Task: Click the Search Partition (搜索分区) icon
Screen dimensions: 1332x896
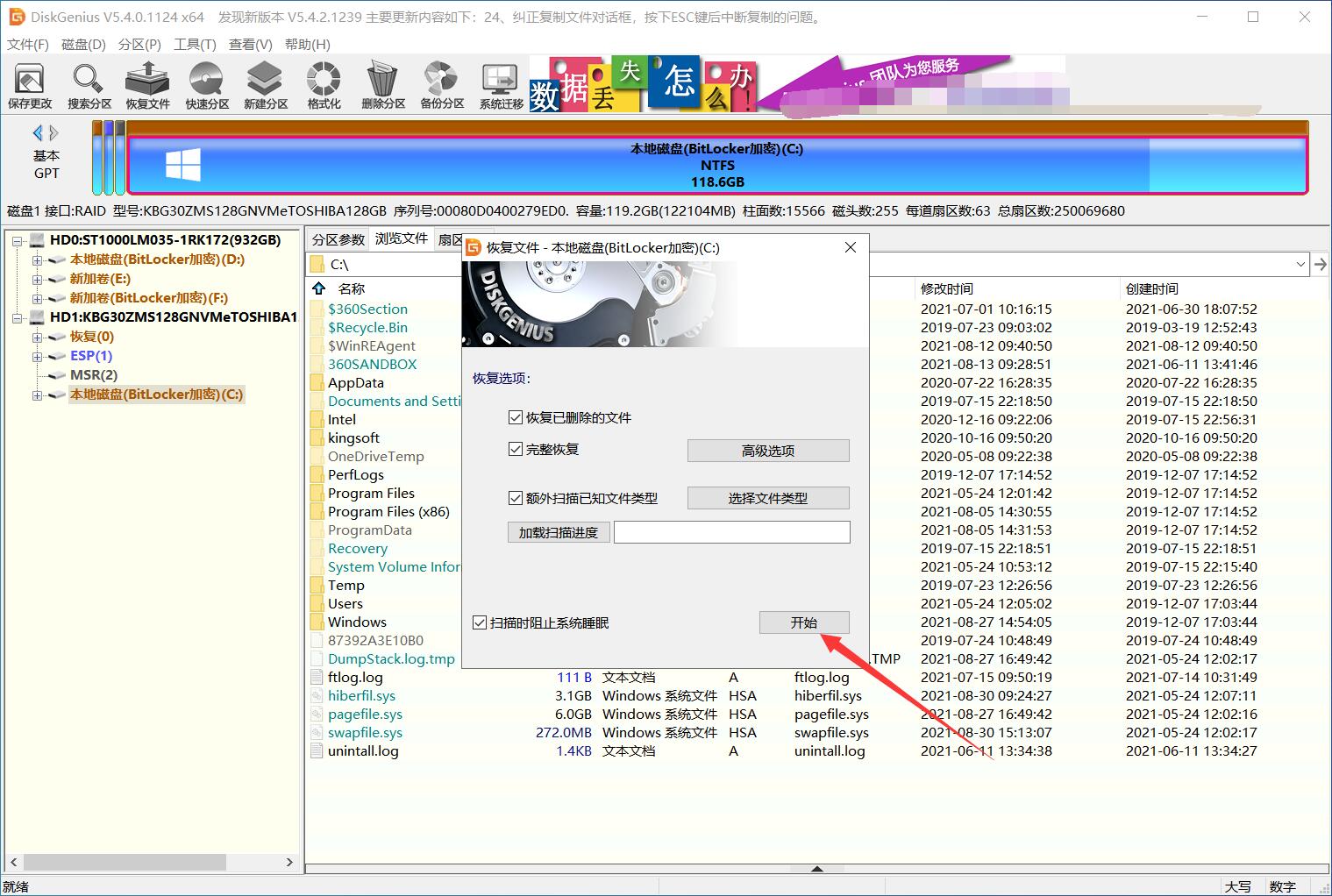Action: click(89, 86)
